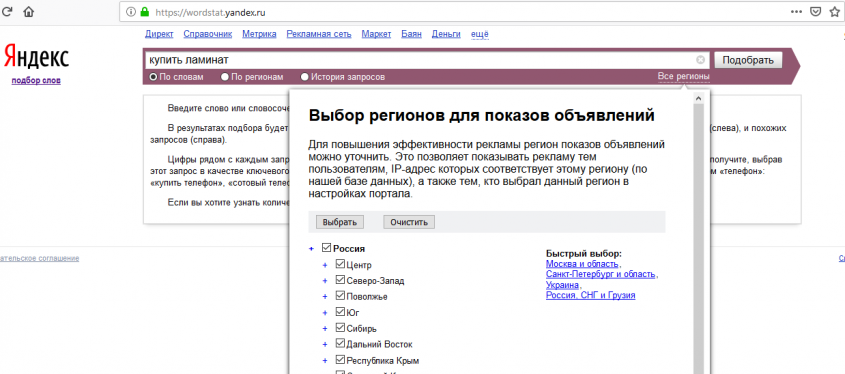This screenshot has width=845, height=374.
Task: Click the Очистить button
Action: tap(409, 222)
